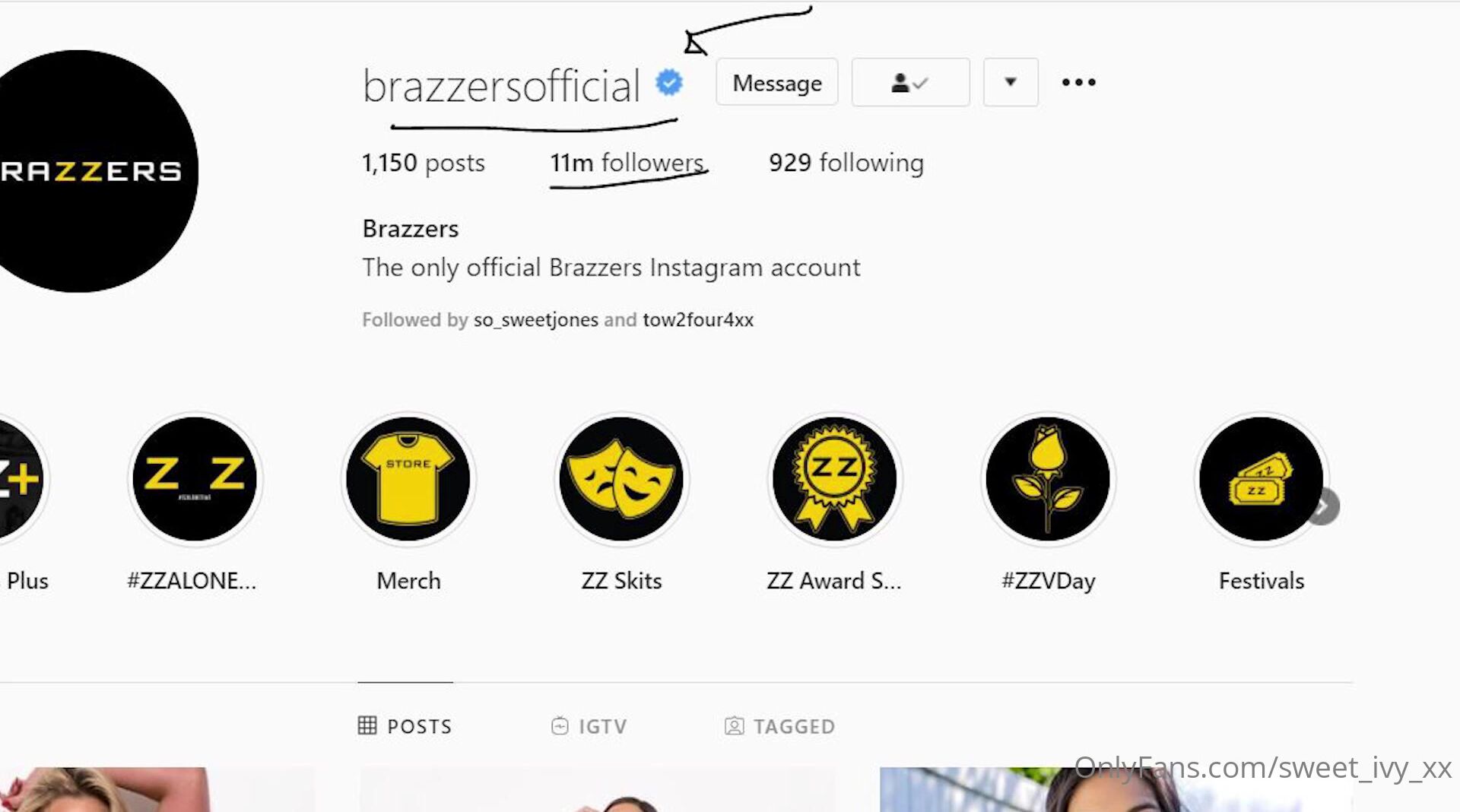Image resolution: width=1460 pixels, height=812 pixels.
Task: Open the ZZ Award S... highlight
Action: point(835,479)
